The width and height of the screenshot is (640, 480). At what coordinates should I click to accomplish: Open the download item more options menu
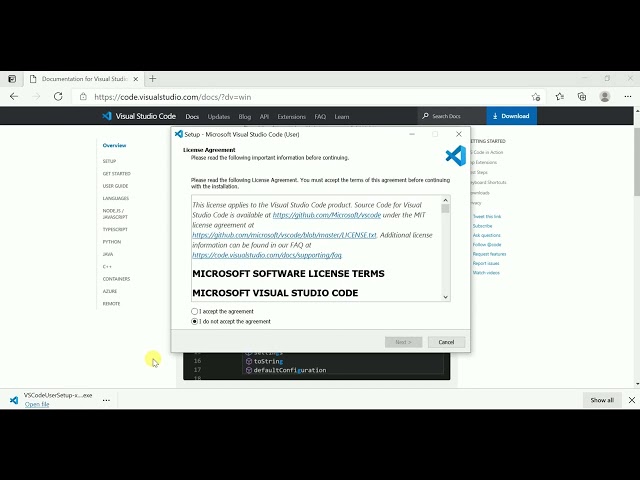click(x=106, y=400)
